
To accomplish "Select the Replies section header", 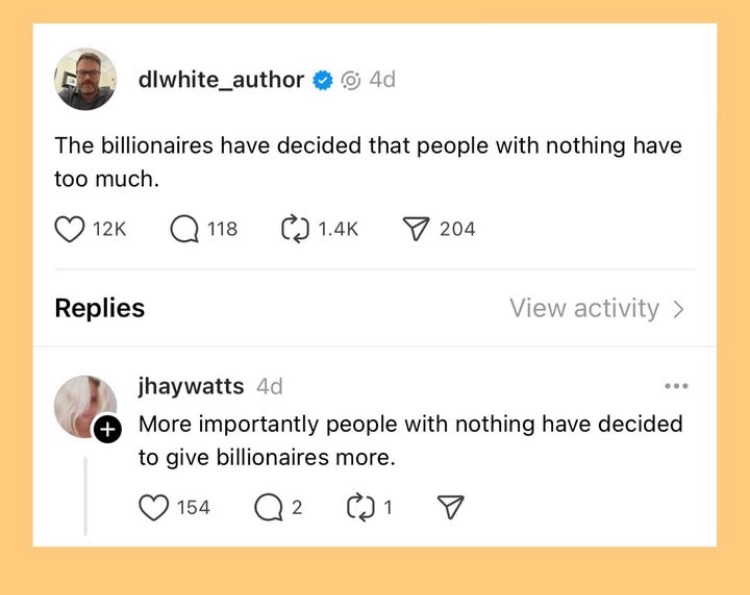I will [100, 309].
